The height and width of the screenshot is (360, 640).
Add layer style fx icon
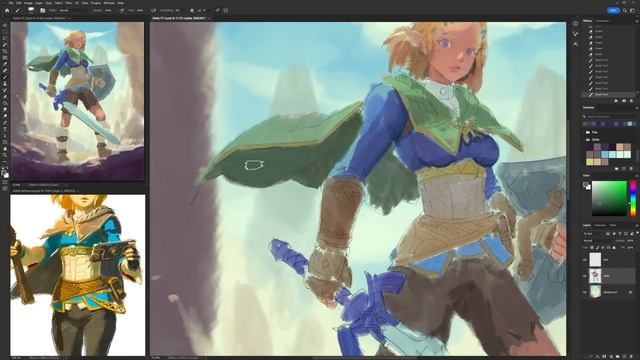click(598, 356)
